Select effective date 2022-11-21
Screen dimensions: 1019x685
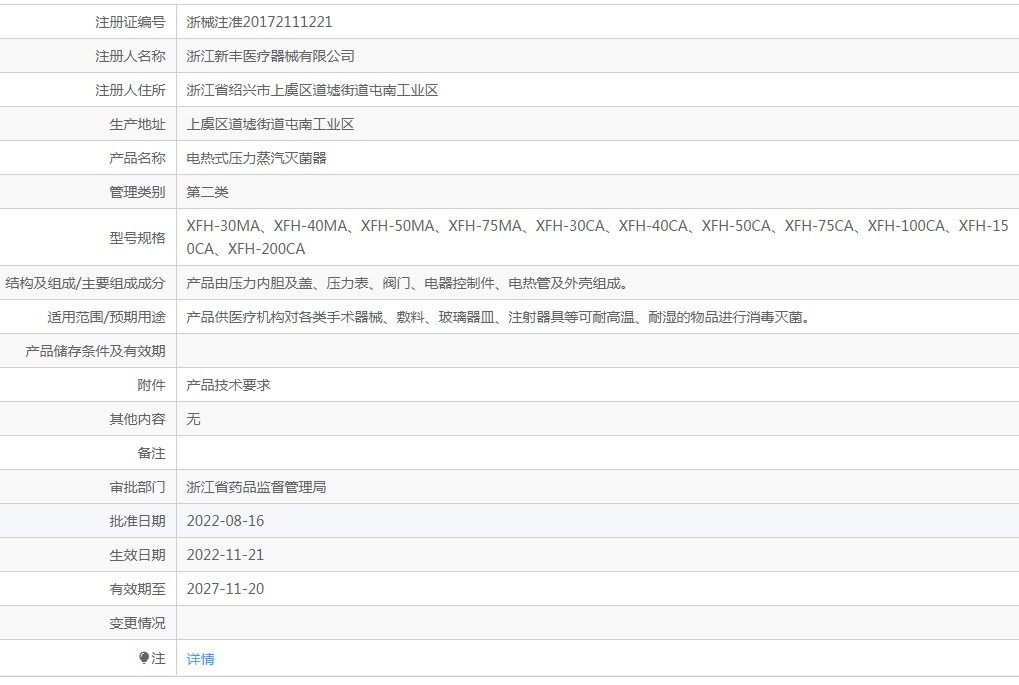[x=225, y=555]
